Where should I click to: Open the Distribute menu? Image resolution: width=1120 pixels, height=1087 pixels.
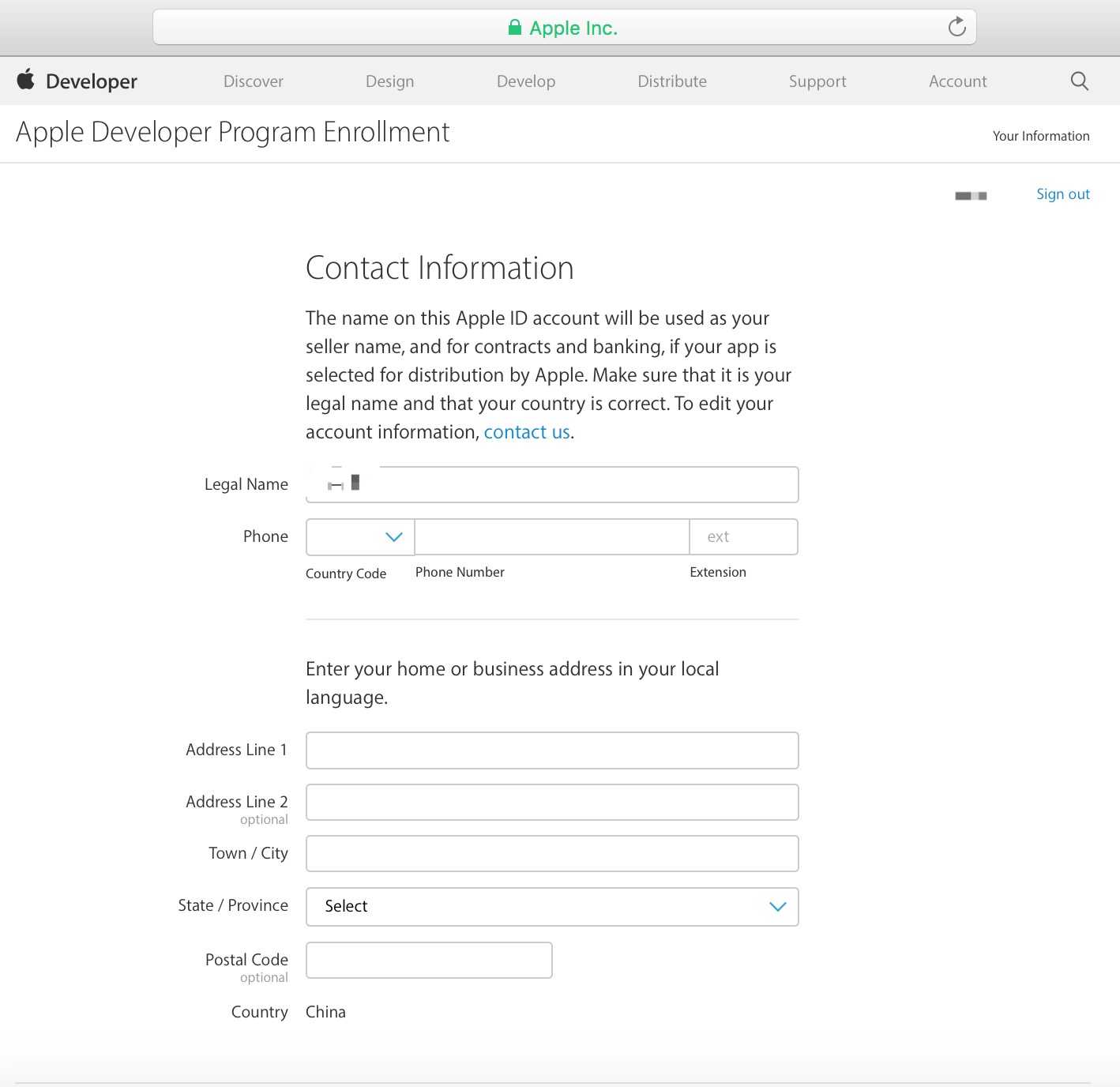pyautogui.click(x=672, y=81)
